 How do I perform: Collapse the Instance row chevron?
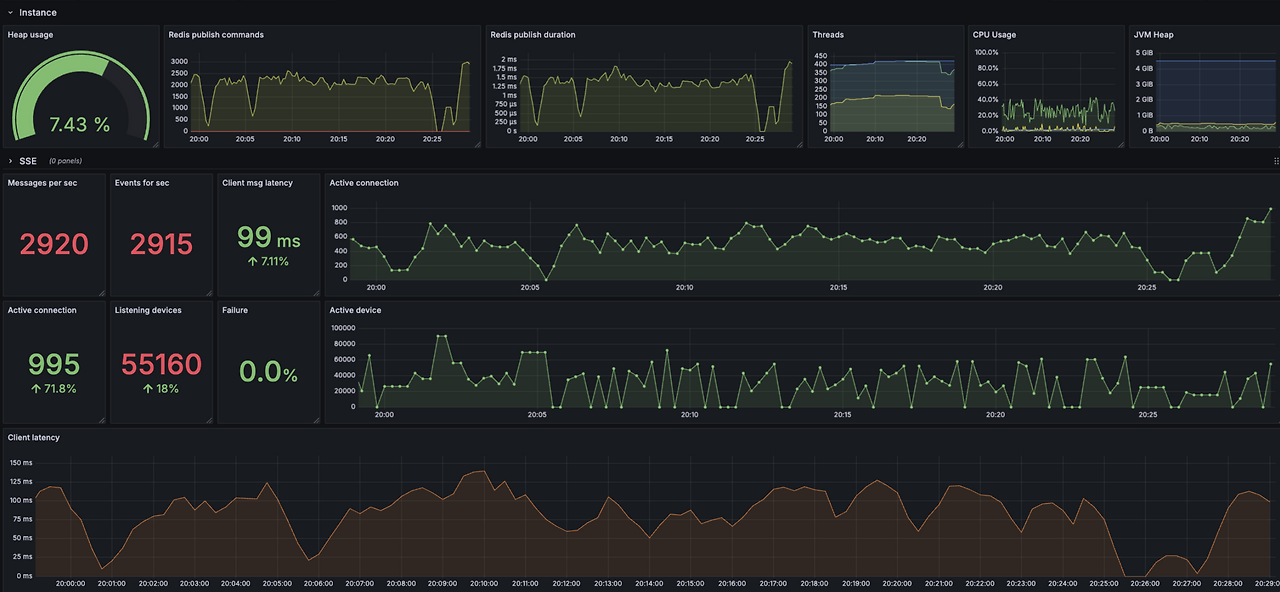pos(10,13)
